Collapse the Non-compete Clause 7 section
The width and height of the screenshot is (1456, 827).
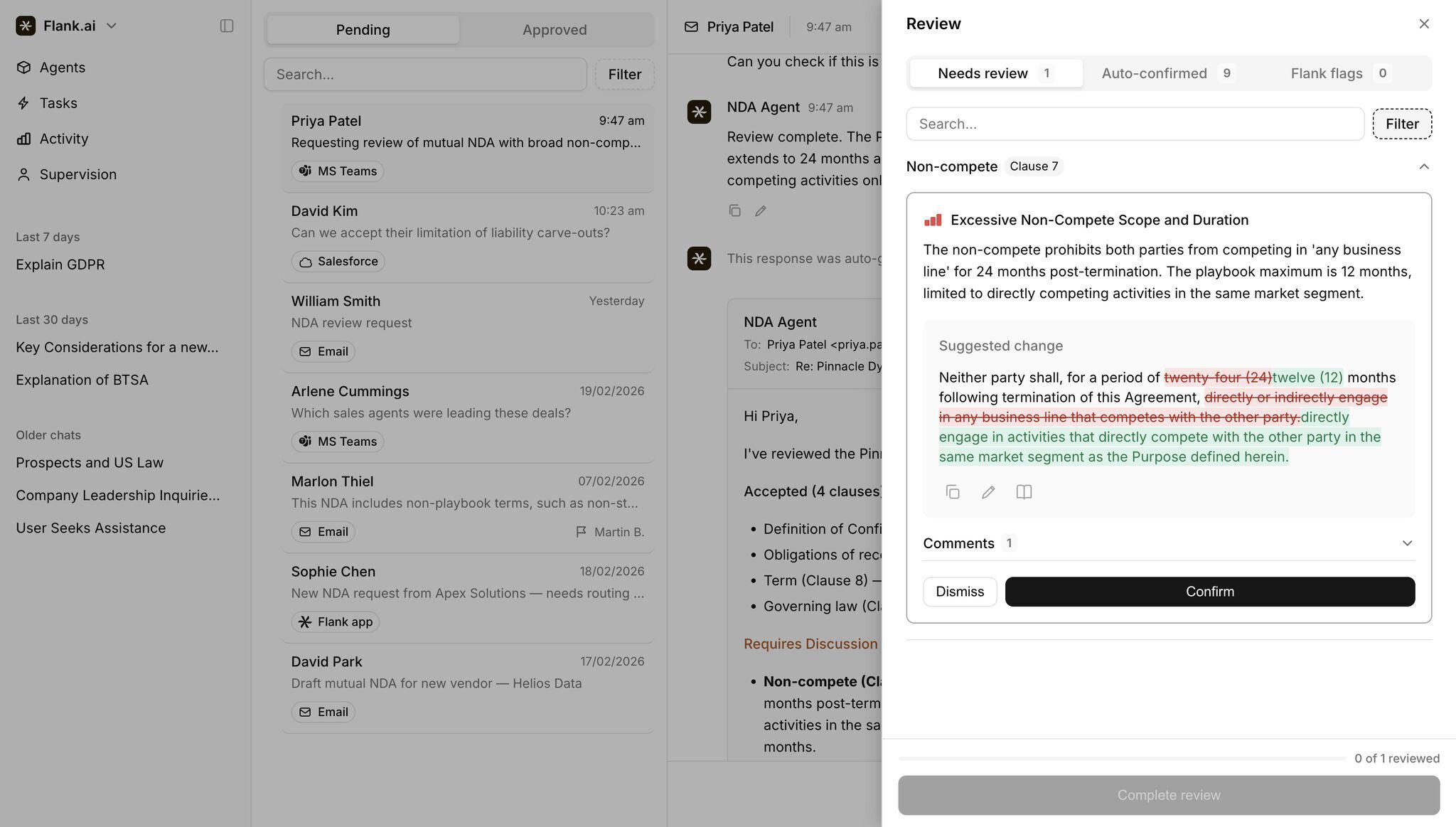1424,166
